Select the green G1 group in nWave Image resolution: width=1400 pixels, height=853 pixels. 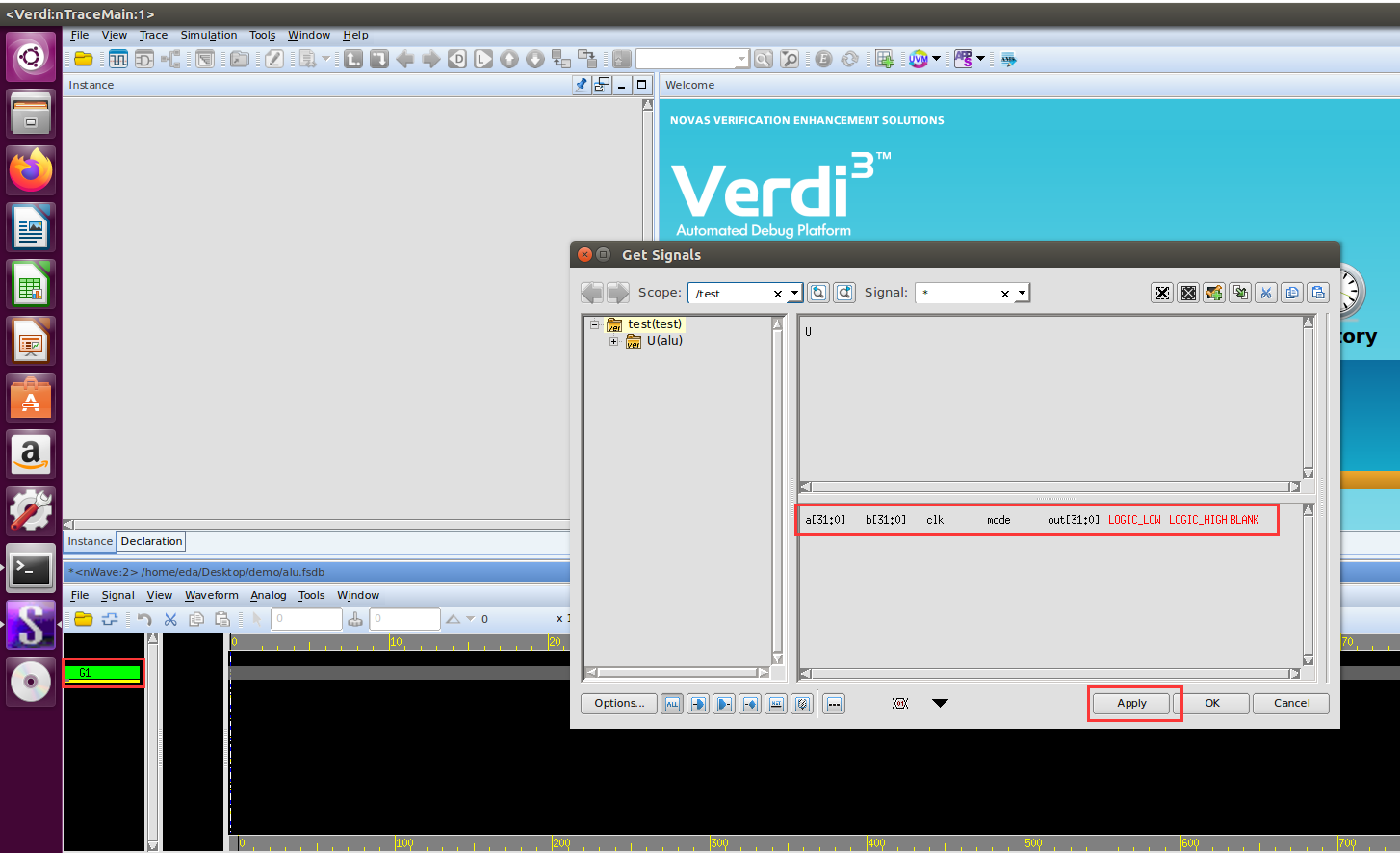103,672
